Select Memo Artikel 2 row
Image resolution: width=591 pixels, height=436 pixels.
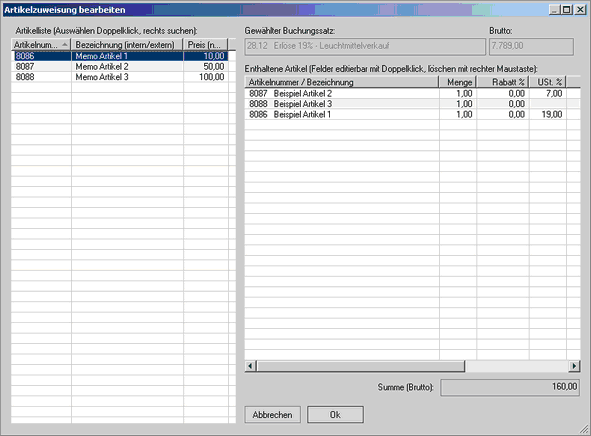120,67
